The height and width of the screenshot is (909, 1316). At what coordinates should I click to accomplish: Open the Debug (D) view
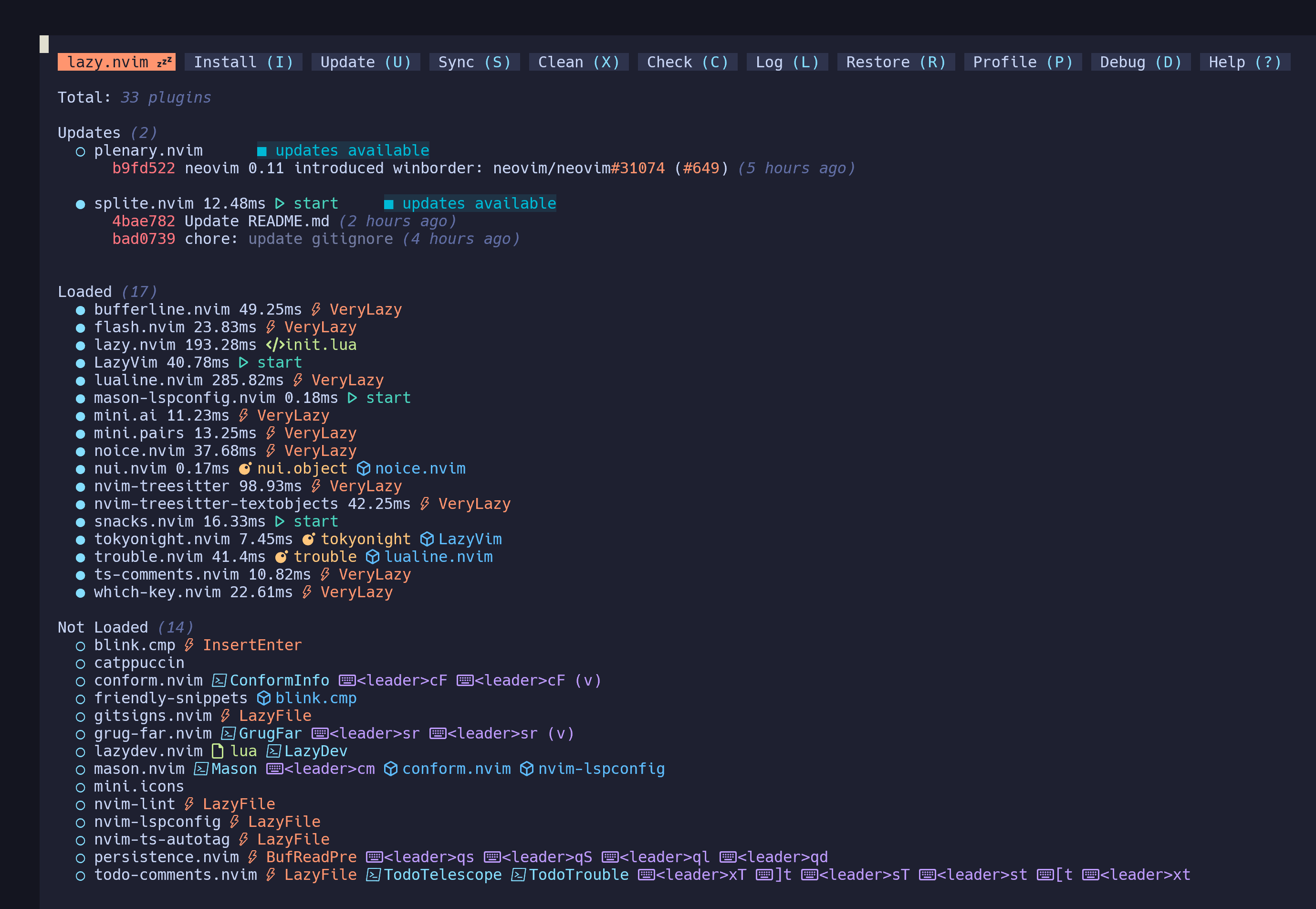point(1141,62)
